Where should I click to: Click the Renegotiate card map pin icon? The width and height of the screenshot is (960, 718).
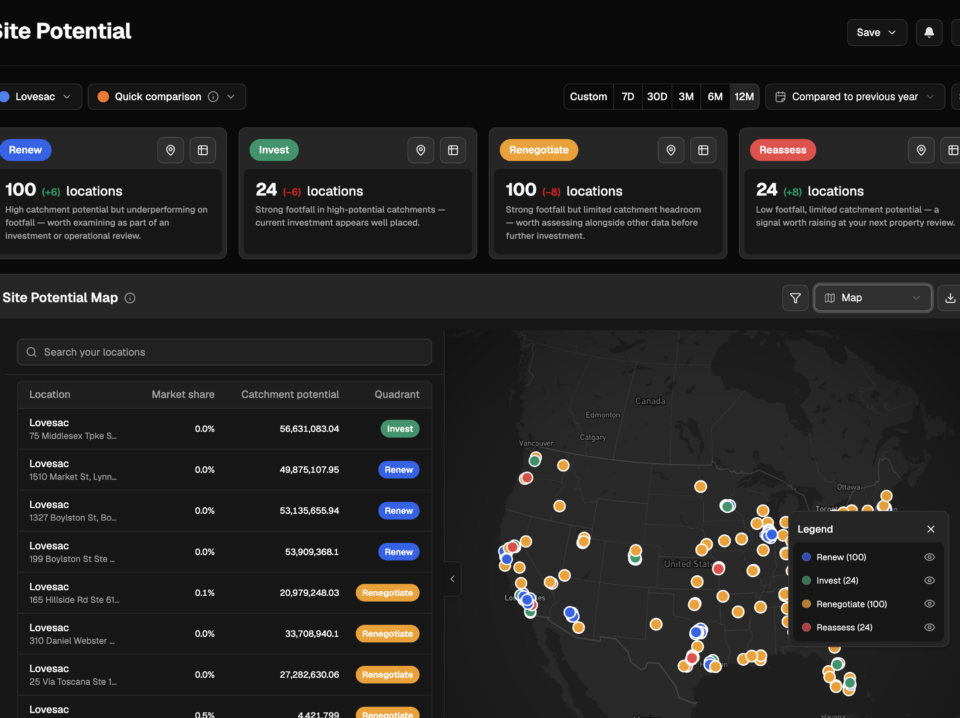click(671, 150)
